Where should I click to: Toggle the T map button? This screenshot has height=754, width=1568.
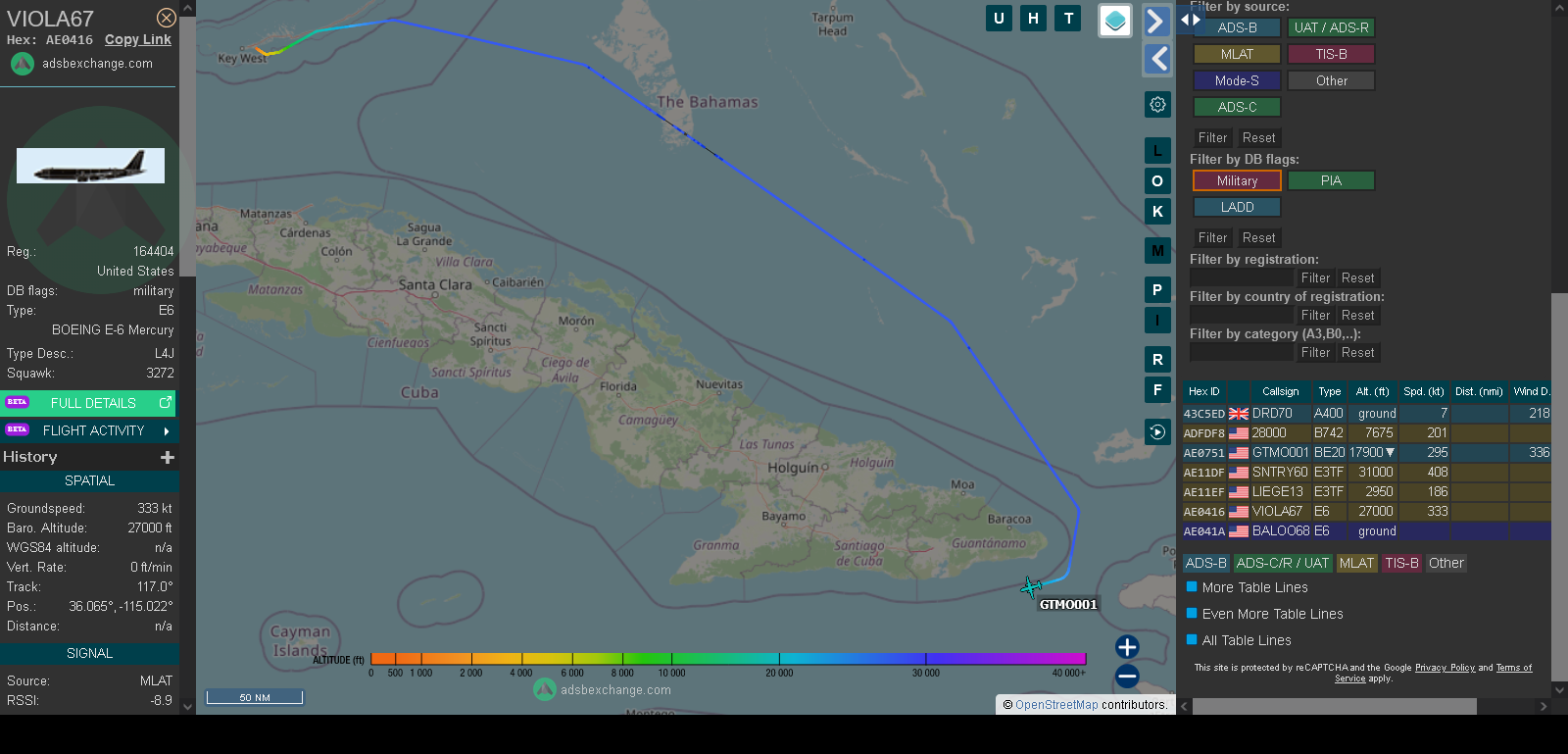pos(1068,18)
